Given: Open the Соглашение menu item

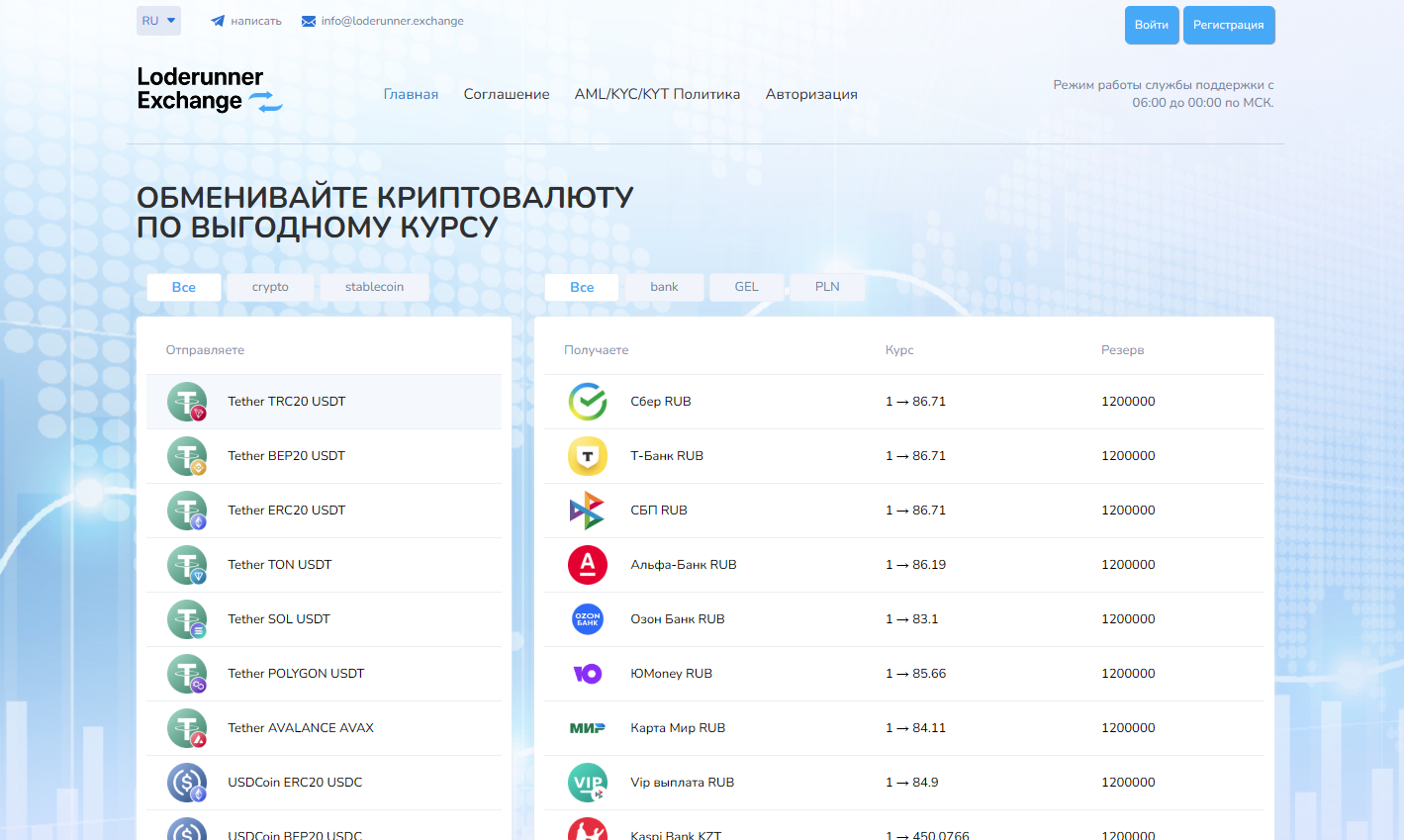Looking at the screenshot, I should tap(507, 94).
